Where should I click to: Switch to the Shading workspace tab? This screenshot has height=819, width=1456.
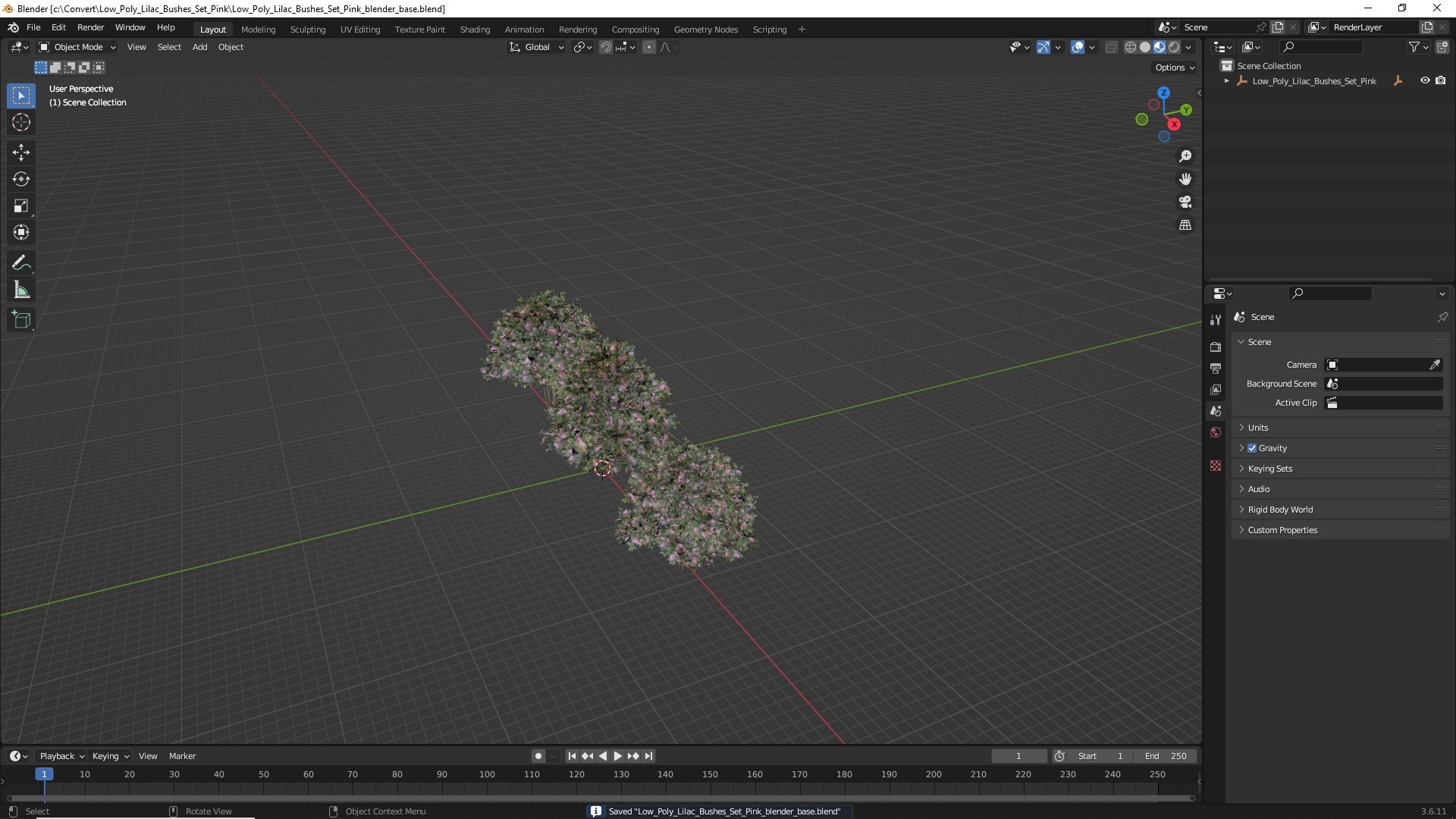(x=475, y=30)
